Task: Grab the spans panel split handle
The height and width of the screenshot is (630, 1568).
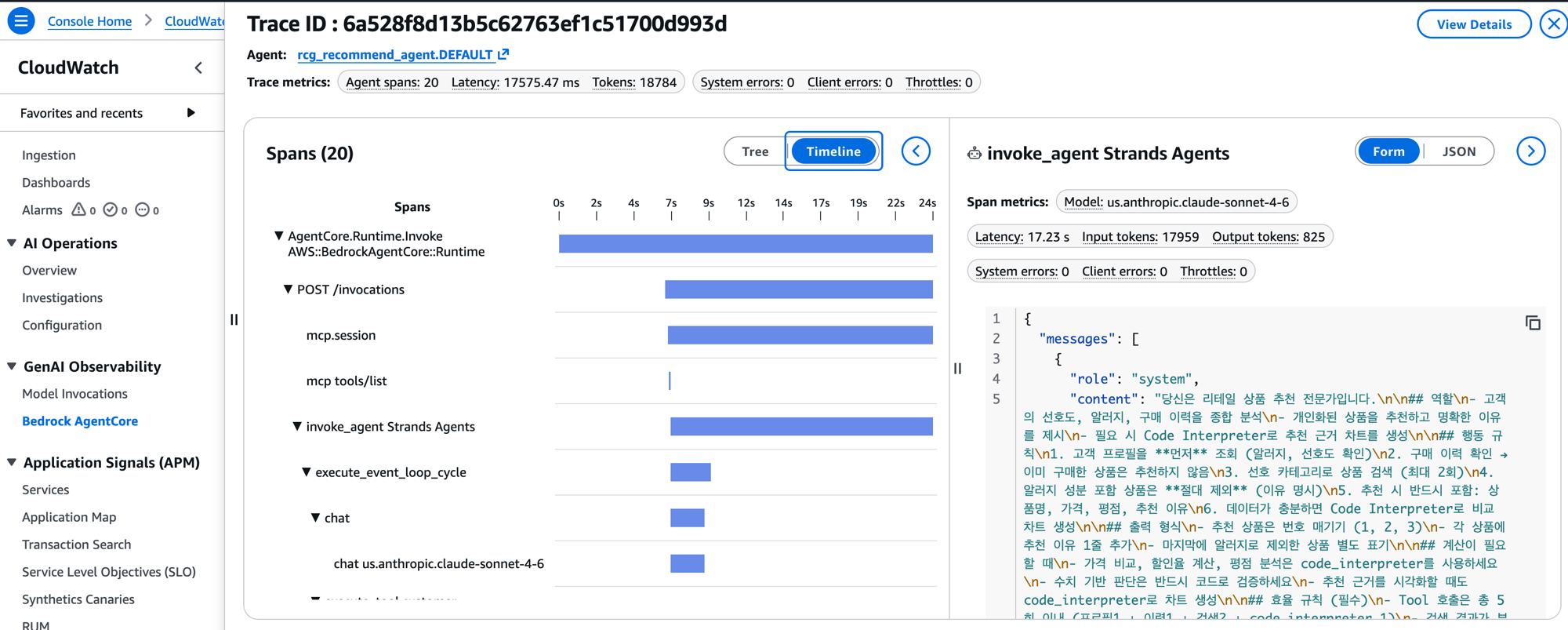Action: tap(957, 368)
